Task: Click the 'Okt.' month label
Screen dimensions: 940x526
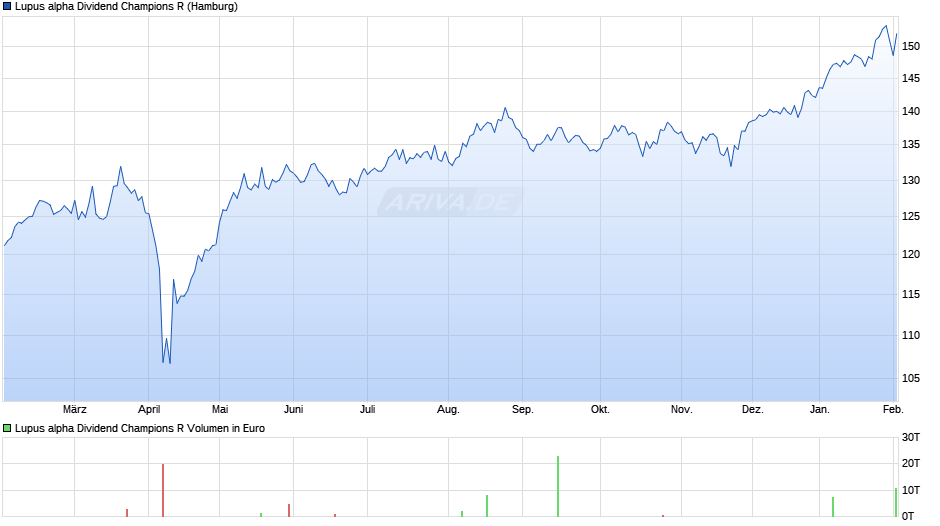Action: 600,409
